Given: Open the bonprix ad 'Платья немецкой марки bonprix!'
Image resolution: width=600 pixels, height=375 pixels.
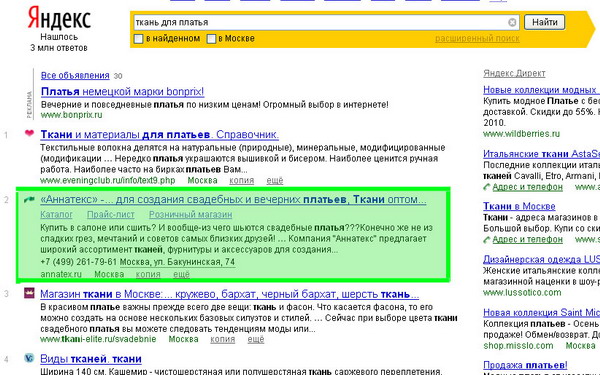Looking at the screenshot, I should point(122,92).
